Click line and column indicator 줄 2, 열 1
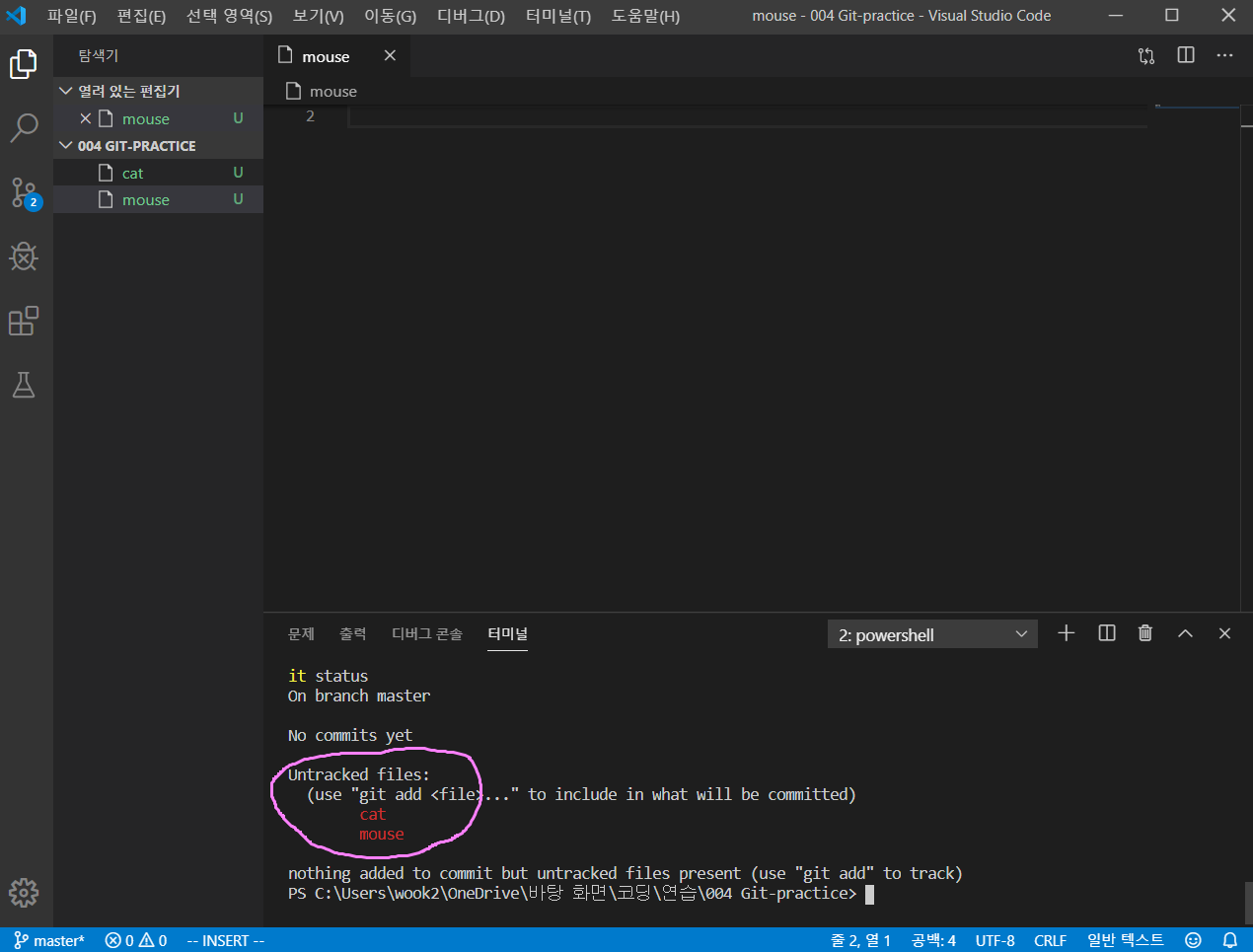1253x952 pixels. pyautogui.click(x=860, y=940)
